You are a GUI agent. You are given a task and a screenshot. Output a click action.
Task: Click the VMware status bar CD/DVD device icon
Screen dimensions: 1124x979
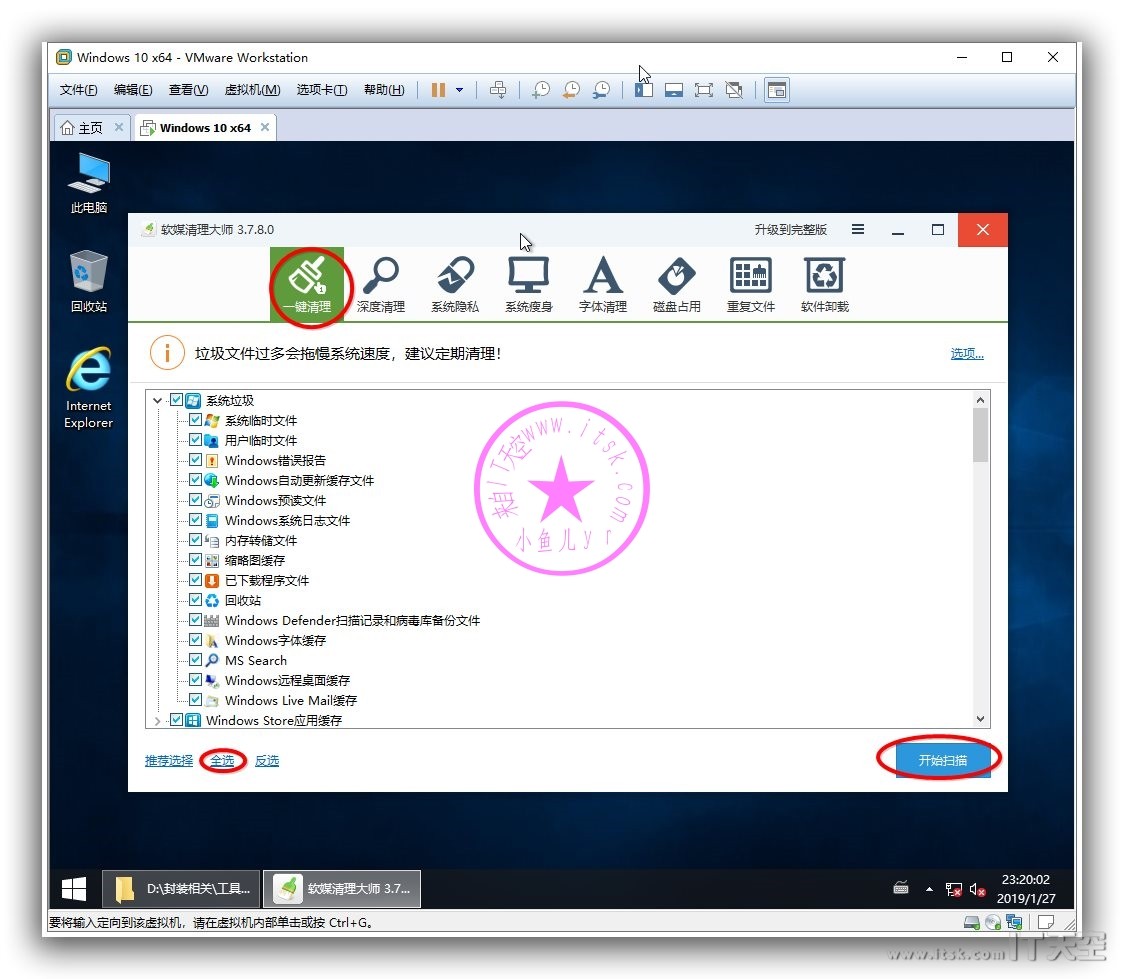click(x=993, y=922)
